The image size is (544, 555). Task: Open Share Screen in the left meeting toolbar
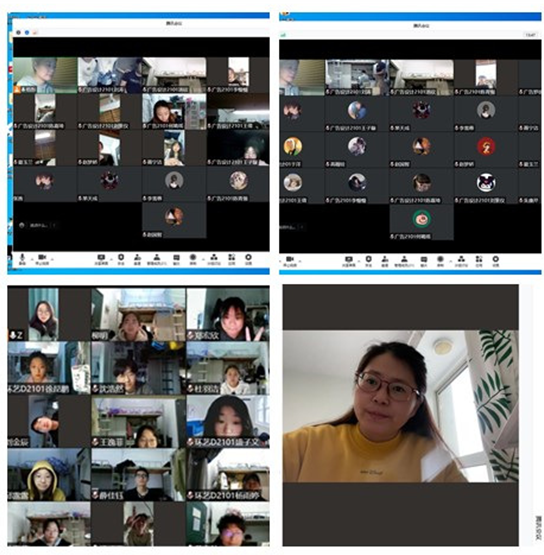pyautogui.click(x=101, y=259)
